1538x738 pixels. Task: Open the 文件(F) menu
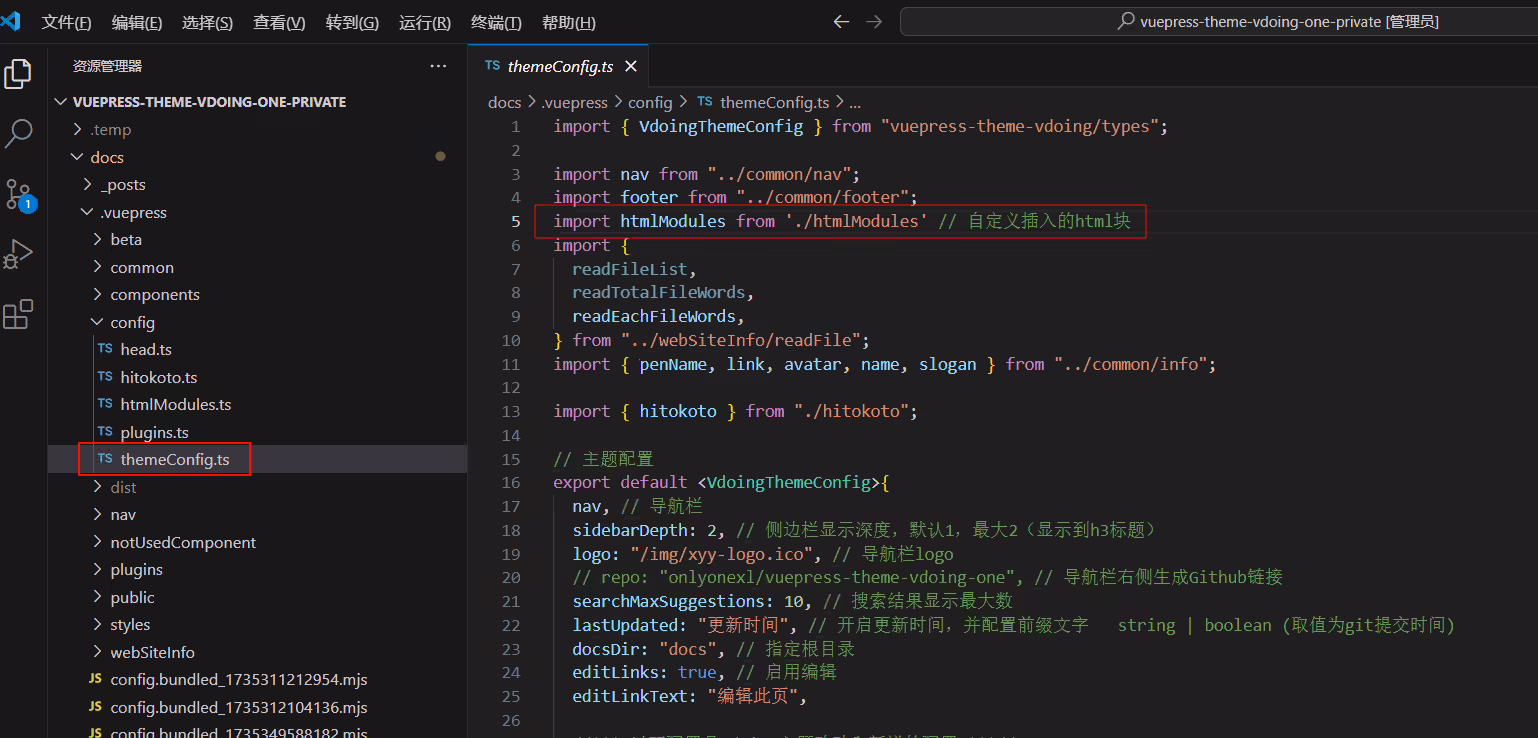pos(66,23)
